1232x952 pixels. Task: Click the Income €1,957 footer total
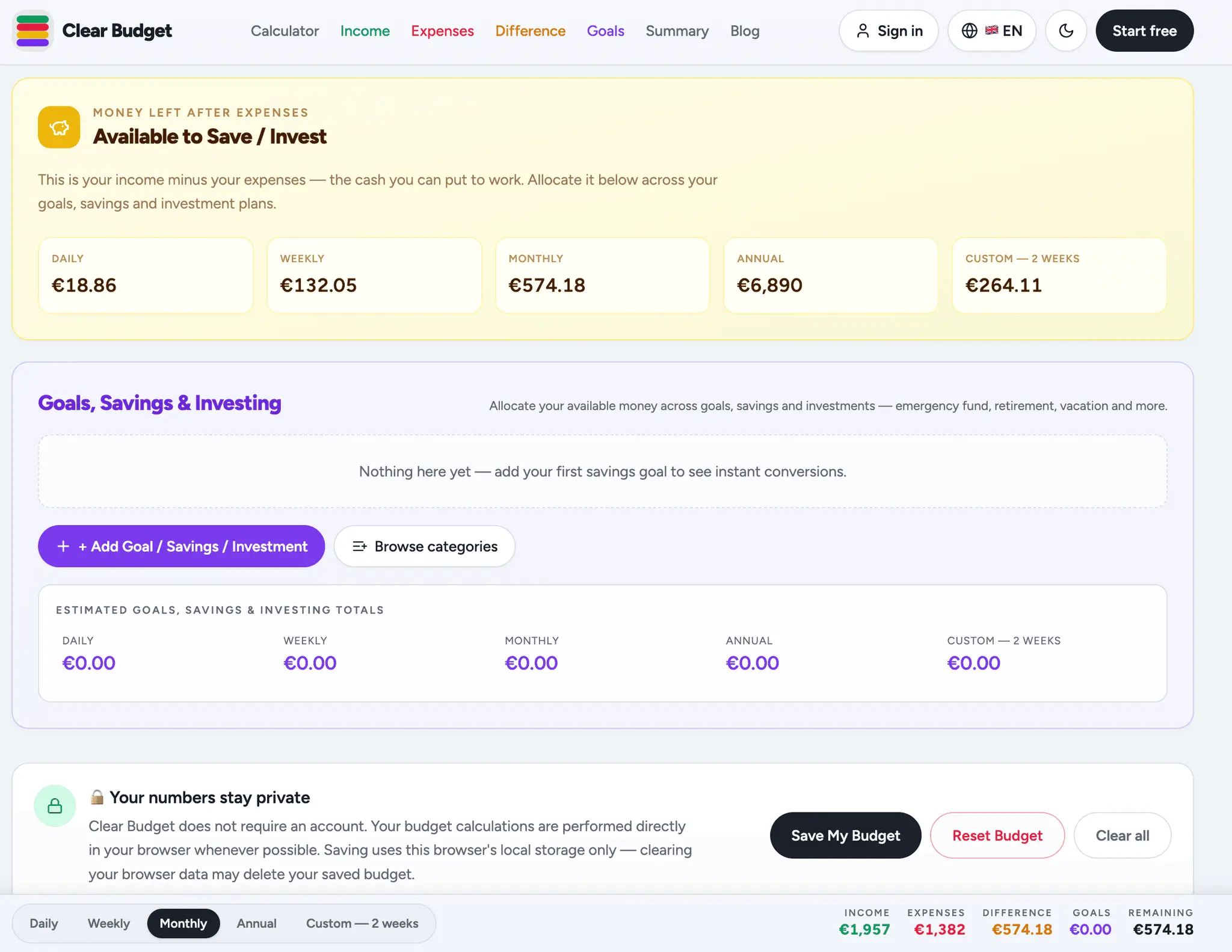pos(864,923)
